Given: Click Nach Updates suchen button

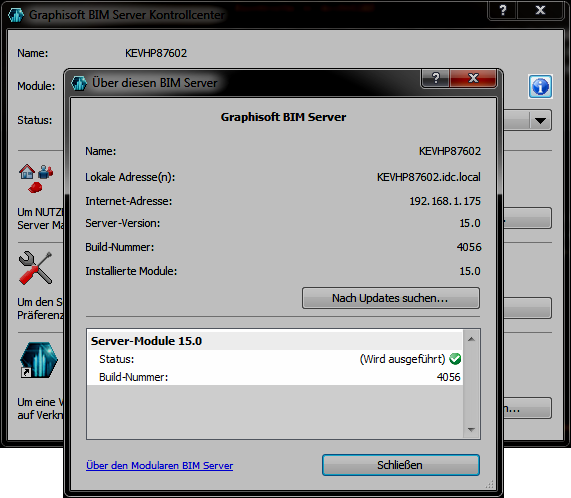Looking at the screenshot, I should (x=391, y=298).
